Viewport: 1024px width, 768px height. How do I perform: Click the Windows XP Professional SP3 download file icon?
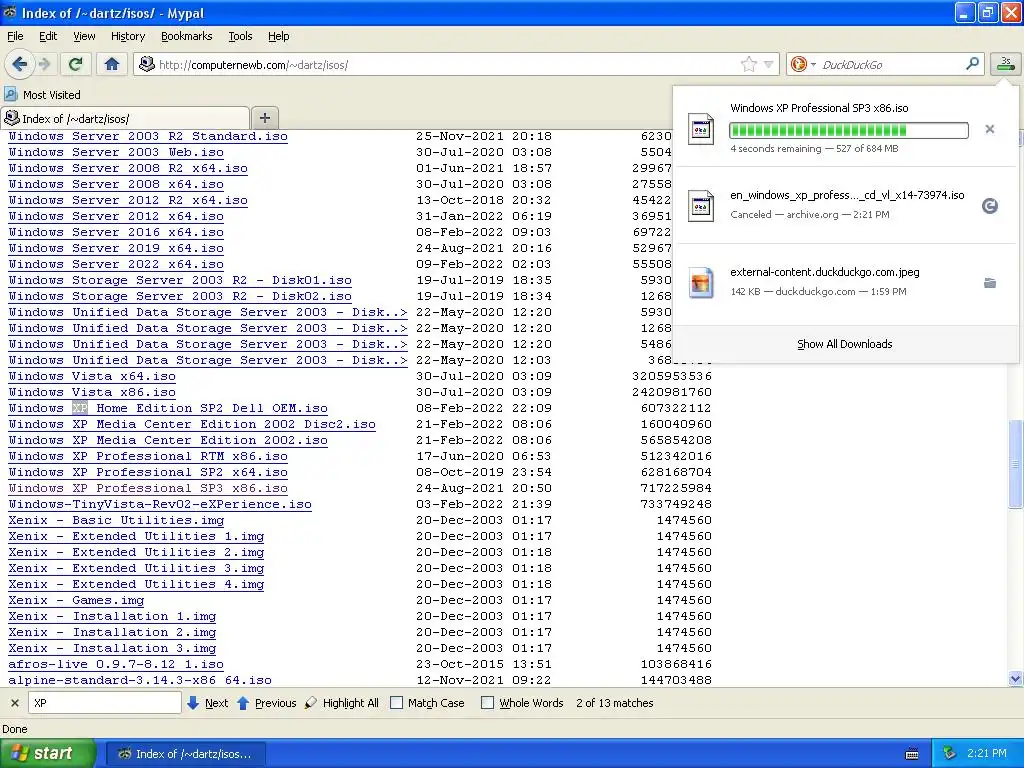[x=701, y=129]
